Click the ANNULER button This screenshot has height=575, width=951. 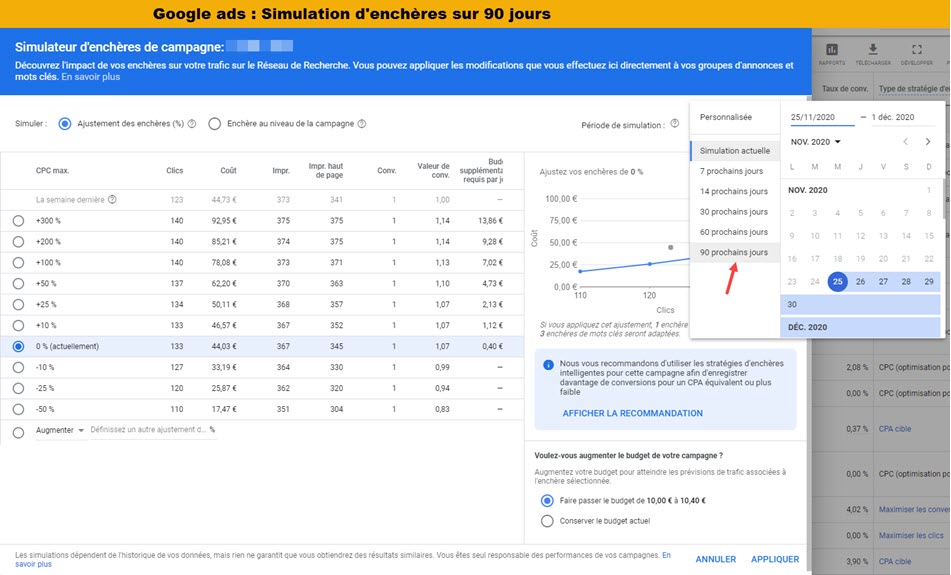click(x=716, y=559)
